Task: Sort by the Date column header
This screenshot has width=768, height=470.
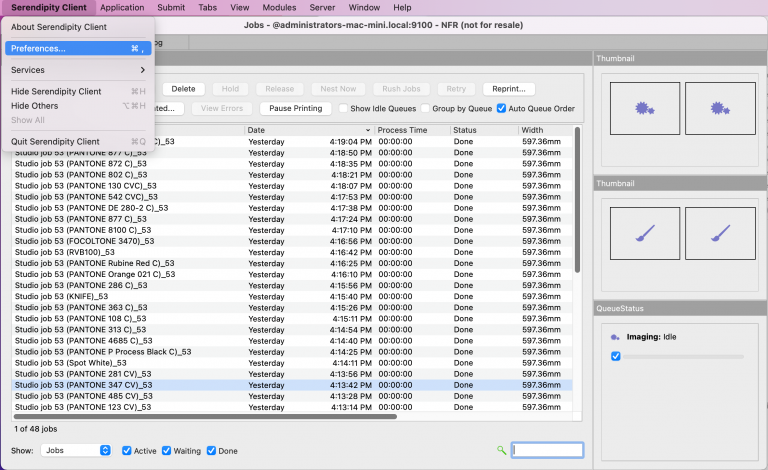Action: click(x=309, y=130)
